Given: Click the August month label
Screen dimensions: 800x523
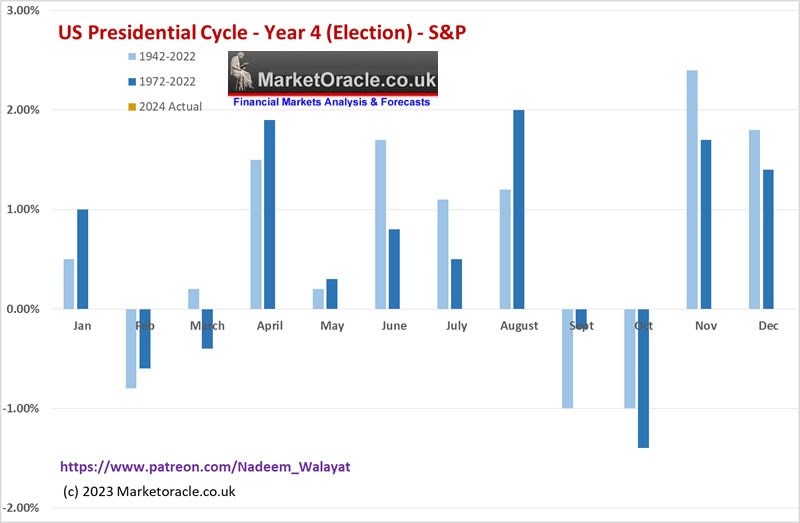Looking at the screenshot, I should (519, 326).
